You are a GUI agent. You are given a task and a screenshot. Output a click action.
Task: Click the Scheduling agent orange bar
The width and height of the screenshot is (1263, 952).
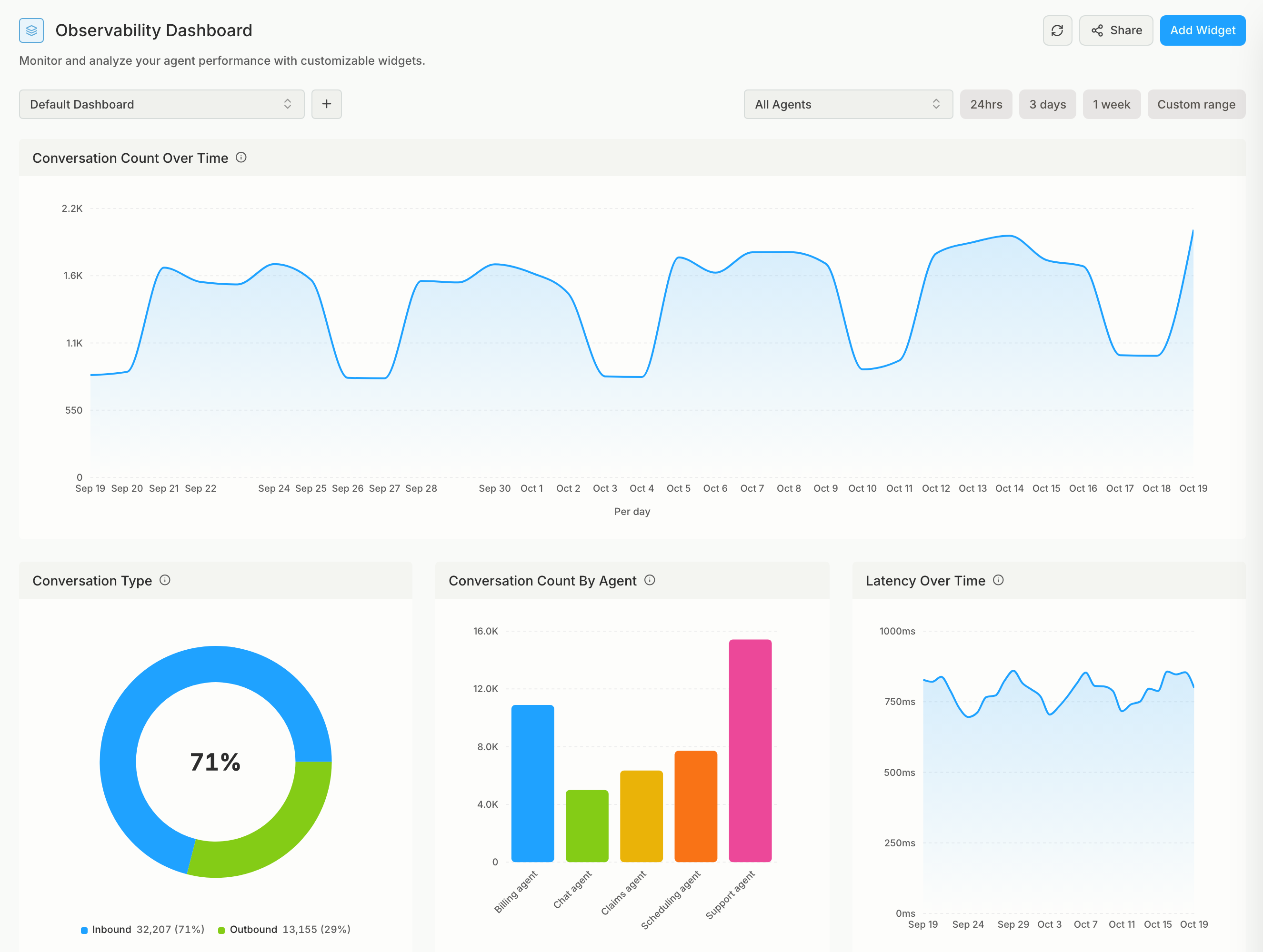pos(695,806)
